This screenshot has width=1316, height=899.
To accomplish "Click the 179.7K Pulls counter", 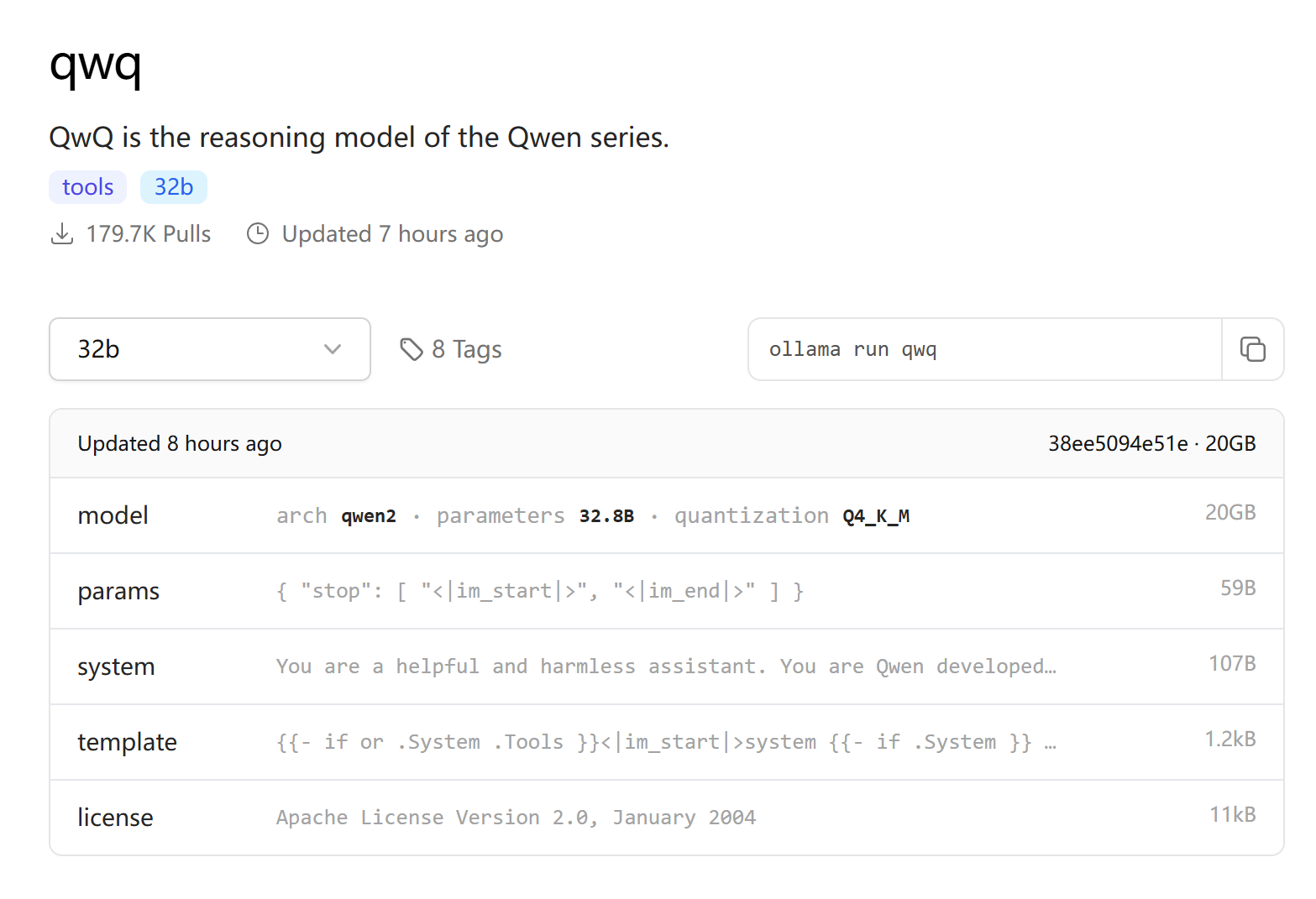I will click(x=149, y=234).
